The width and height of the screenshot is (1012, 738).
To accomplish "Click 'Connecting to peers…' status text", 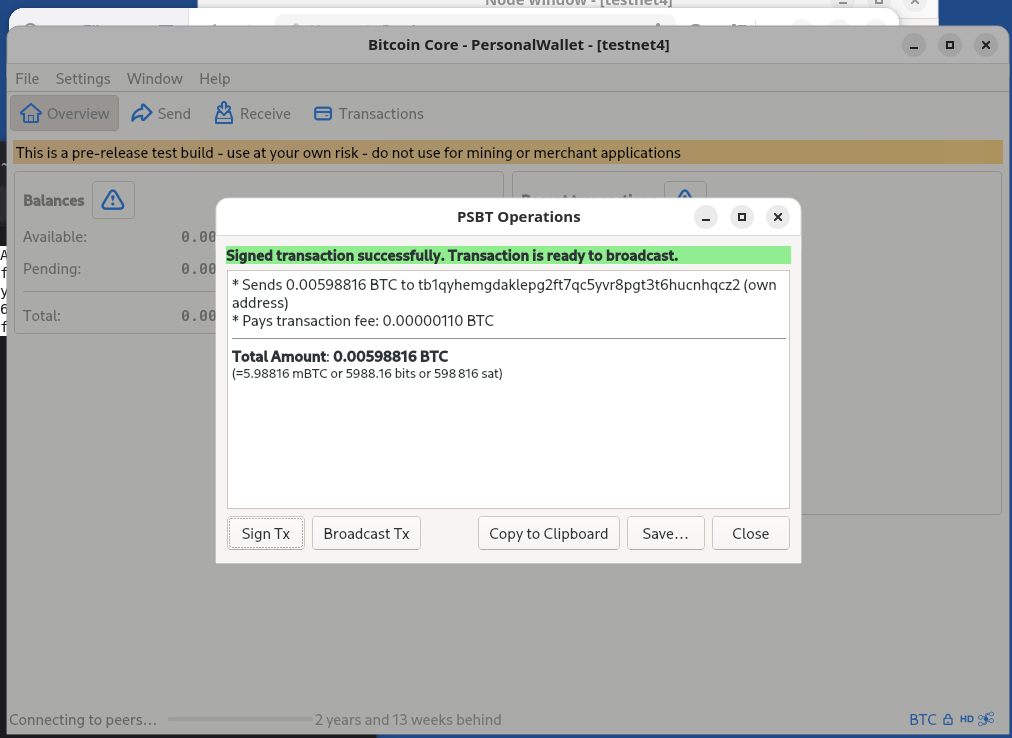I will (83, 719).
